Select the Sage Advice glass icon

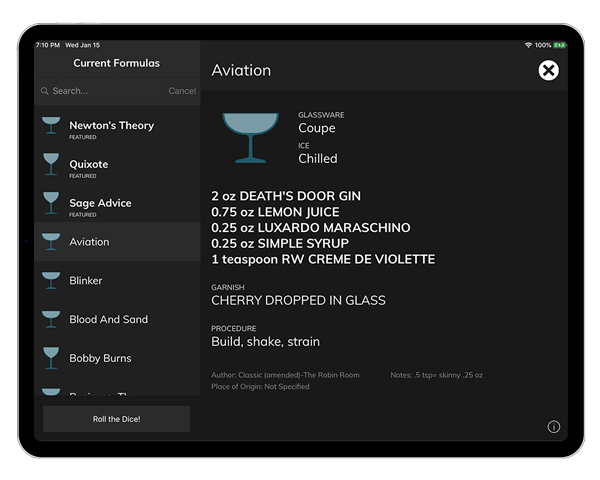click(51, 203)
